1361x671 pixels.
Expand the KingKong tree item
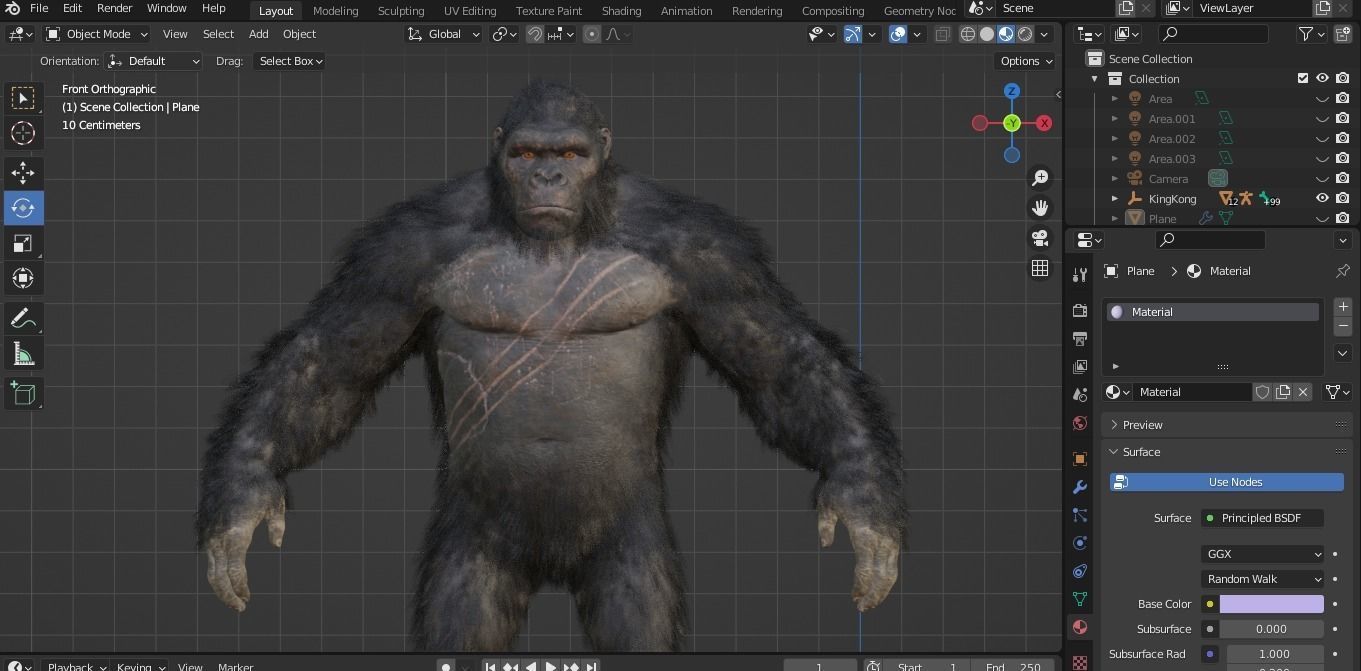tap(1115, 198)
